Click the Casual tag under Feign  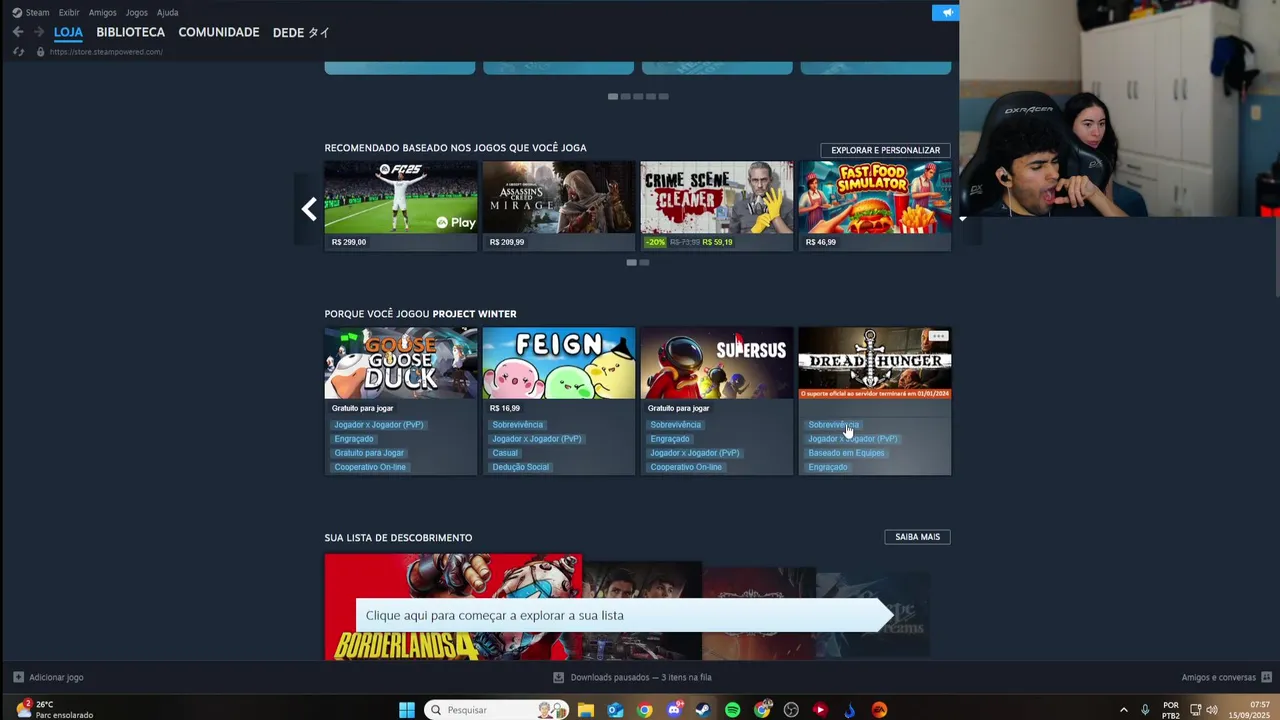pyautogui.click(x=505, y=453)
